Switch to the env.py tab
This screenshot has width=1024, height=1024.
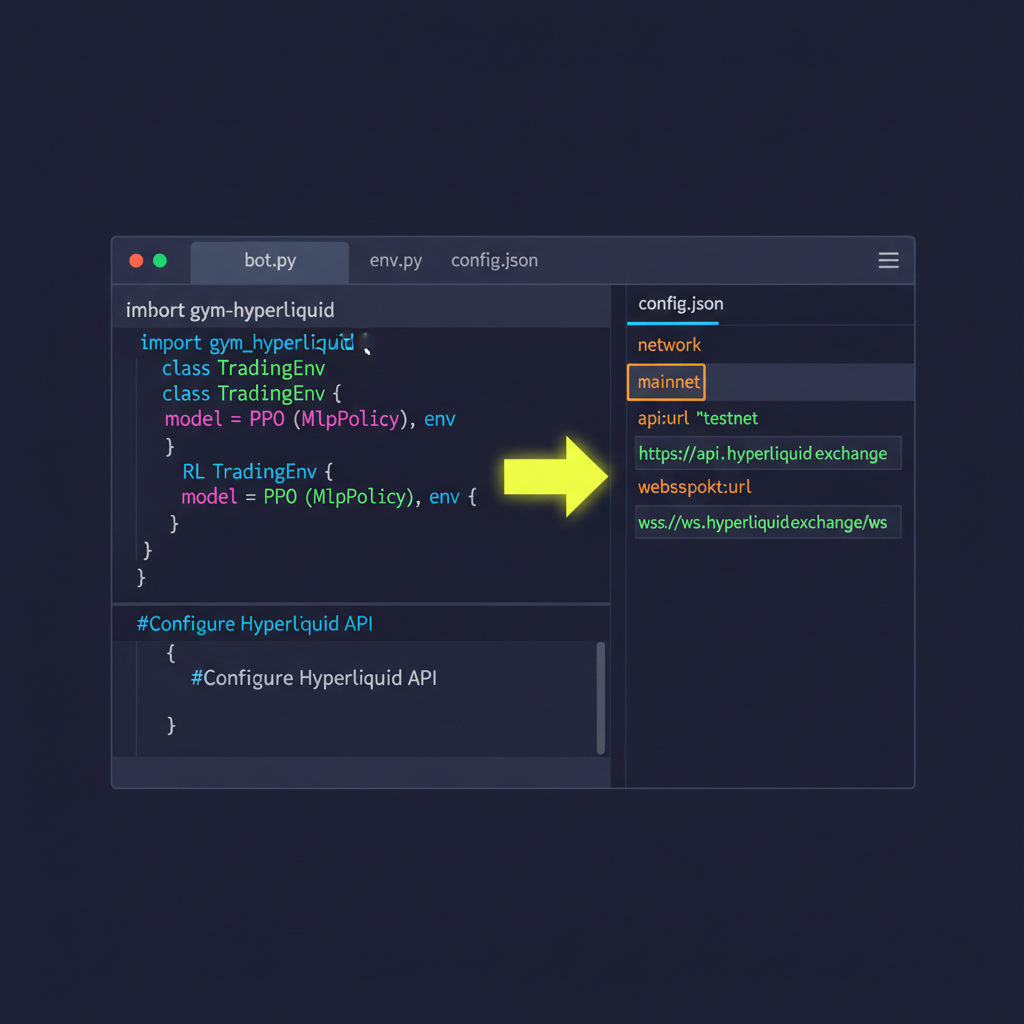(396, 260)
